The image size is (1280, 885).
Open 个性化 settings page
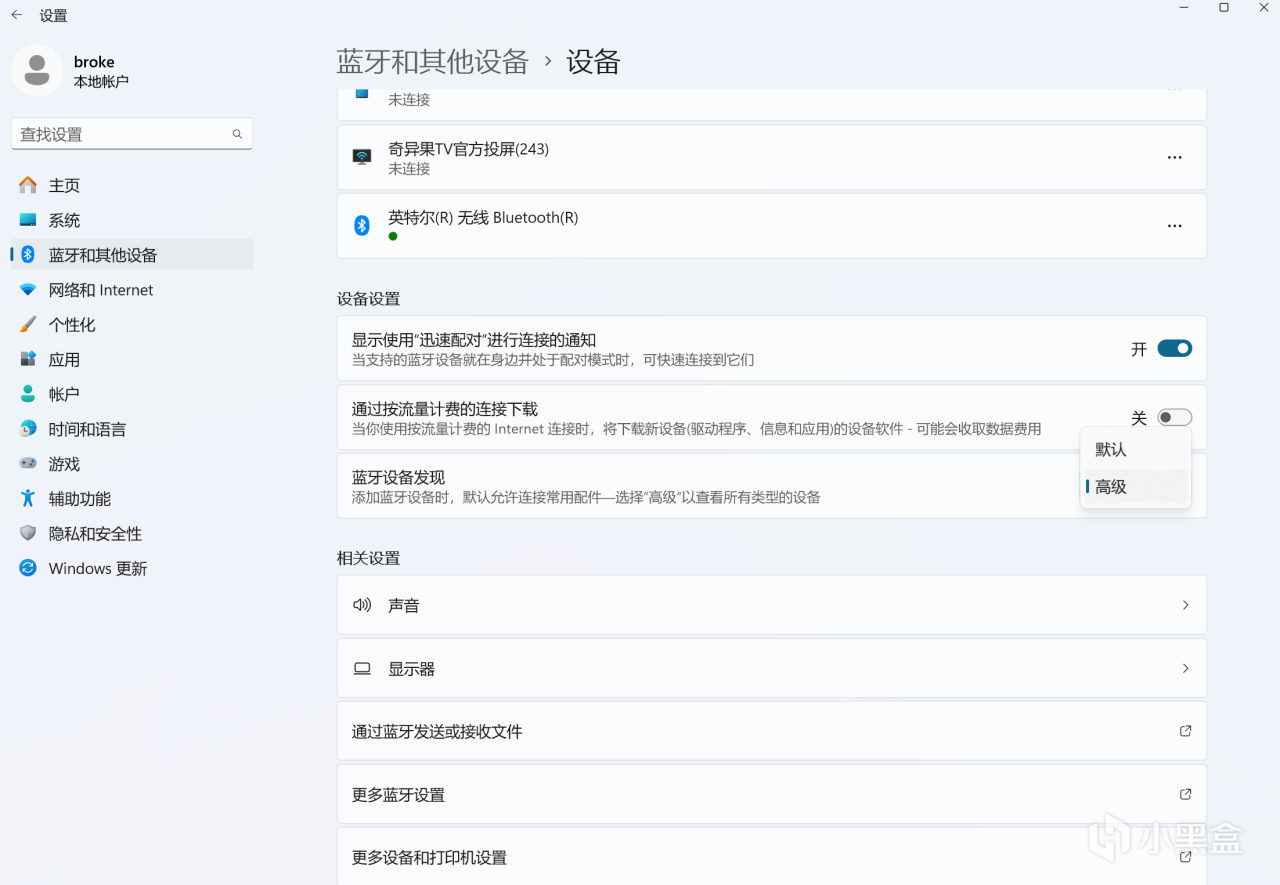coord(132,325)
